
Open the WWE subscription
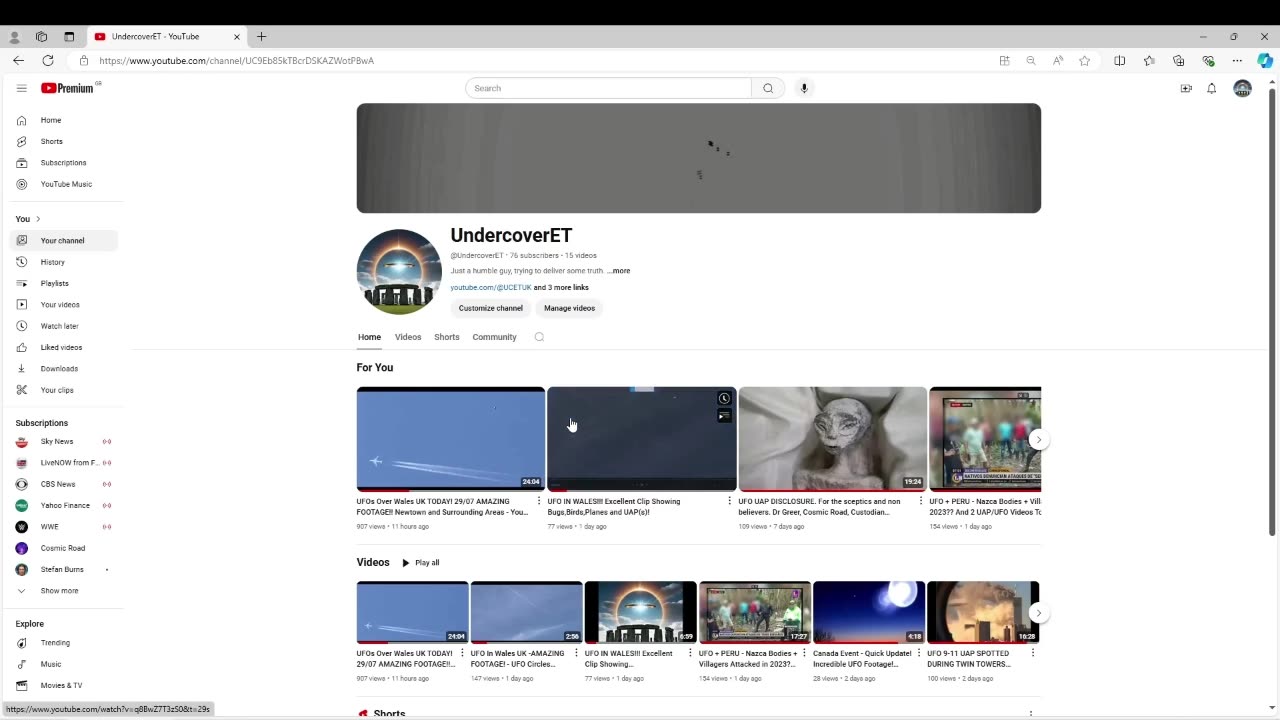point(64,526)
